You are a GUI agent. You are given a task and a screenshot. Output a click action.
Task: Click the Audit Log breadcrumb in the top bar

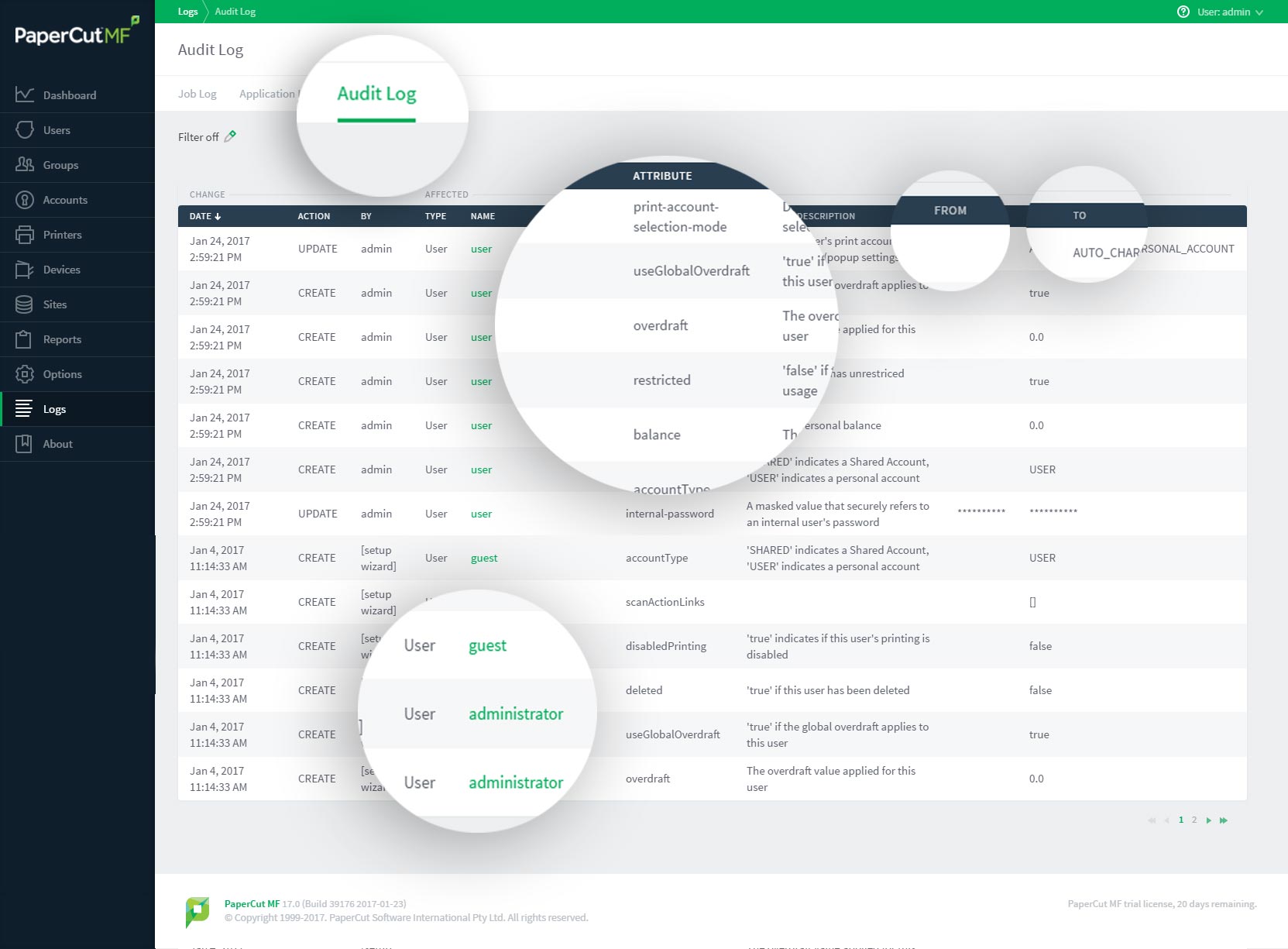(235, 12)
